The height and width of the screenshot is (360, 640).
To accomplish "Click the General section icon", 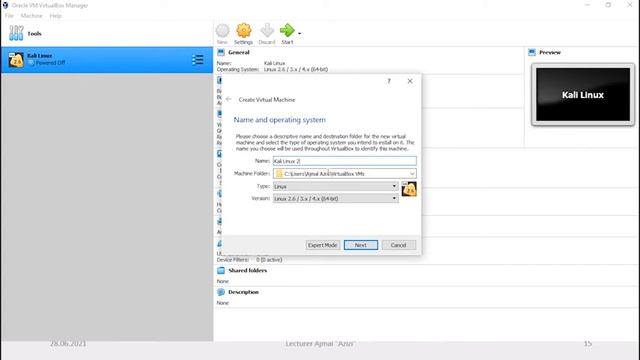I will [x=221, y=52].
